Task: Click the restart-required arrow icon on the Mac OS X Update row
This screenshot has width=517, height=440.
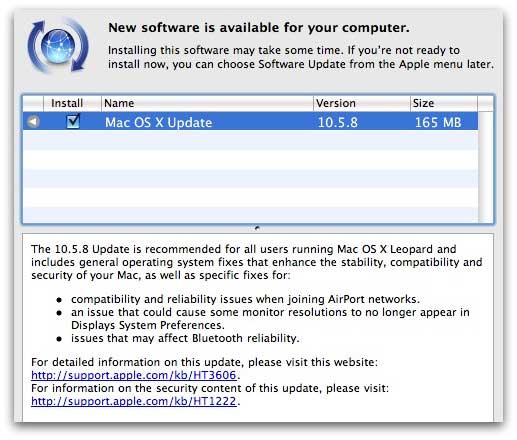Action: 33,122
